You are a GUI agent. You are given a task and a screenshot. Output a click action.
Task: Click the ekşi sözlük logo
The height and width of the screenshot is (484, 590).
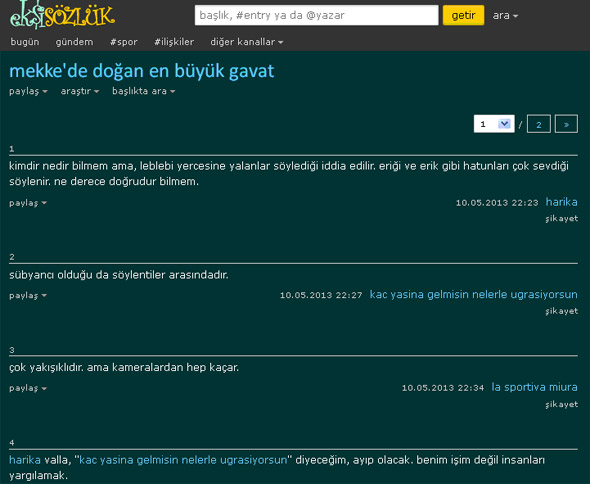pos(62,15)
